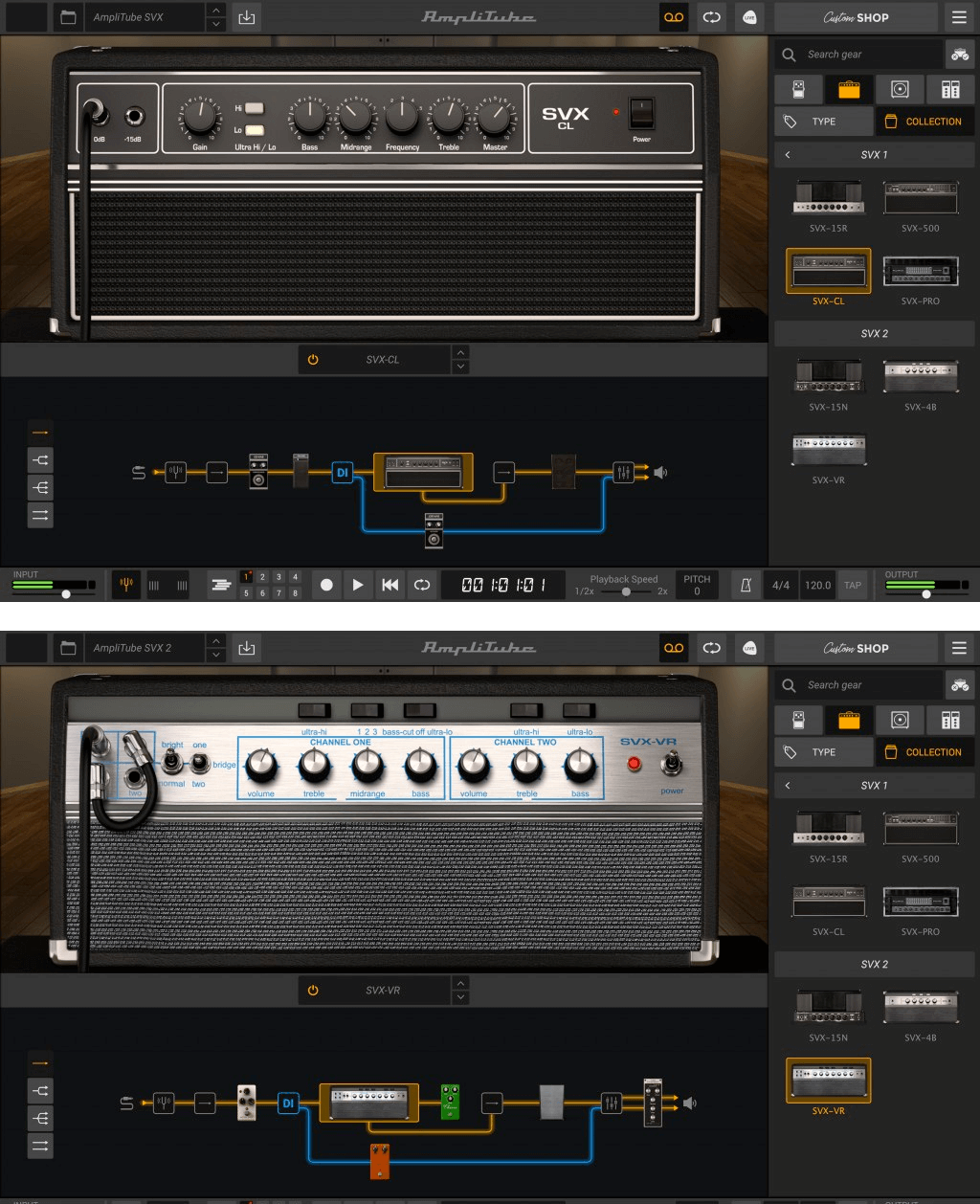Select the stompbox category icon in the gear panel

coord(798,89)
